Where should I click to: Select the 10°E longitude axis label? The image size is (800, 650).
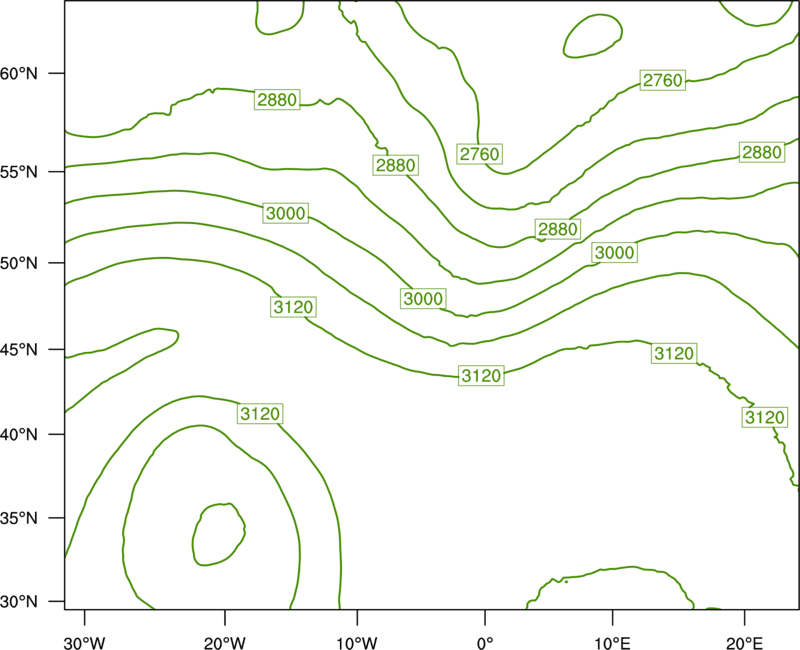coord(612,643)
